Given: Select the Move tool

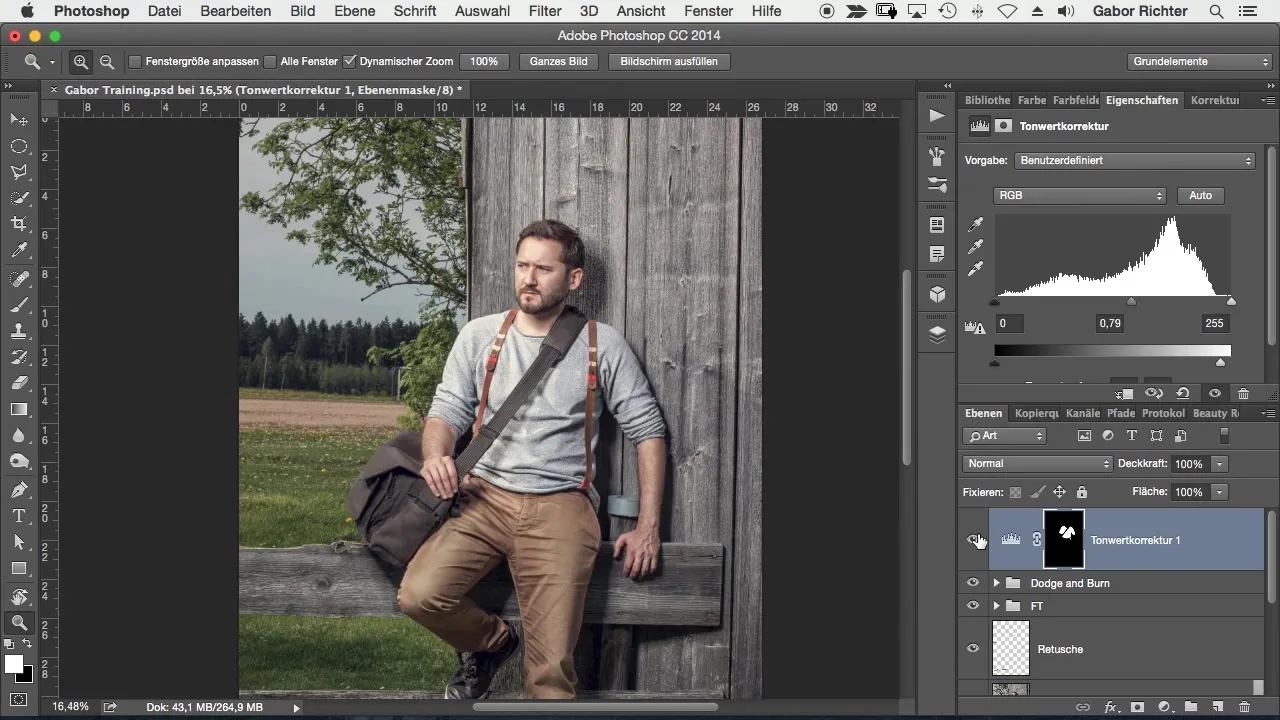Looking at the screenshot, I should tap(19, 120).
